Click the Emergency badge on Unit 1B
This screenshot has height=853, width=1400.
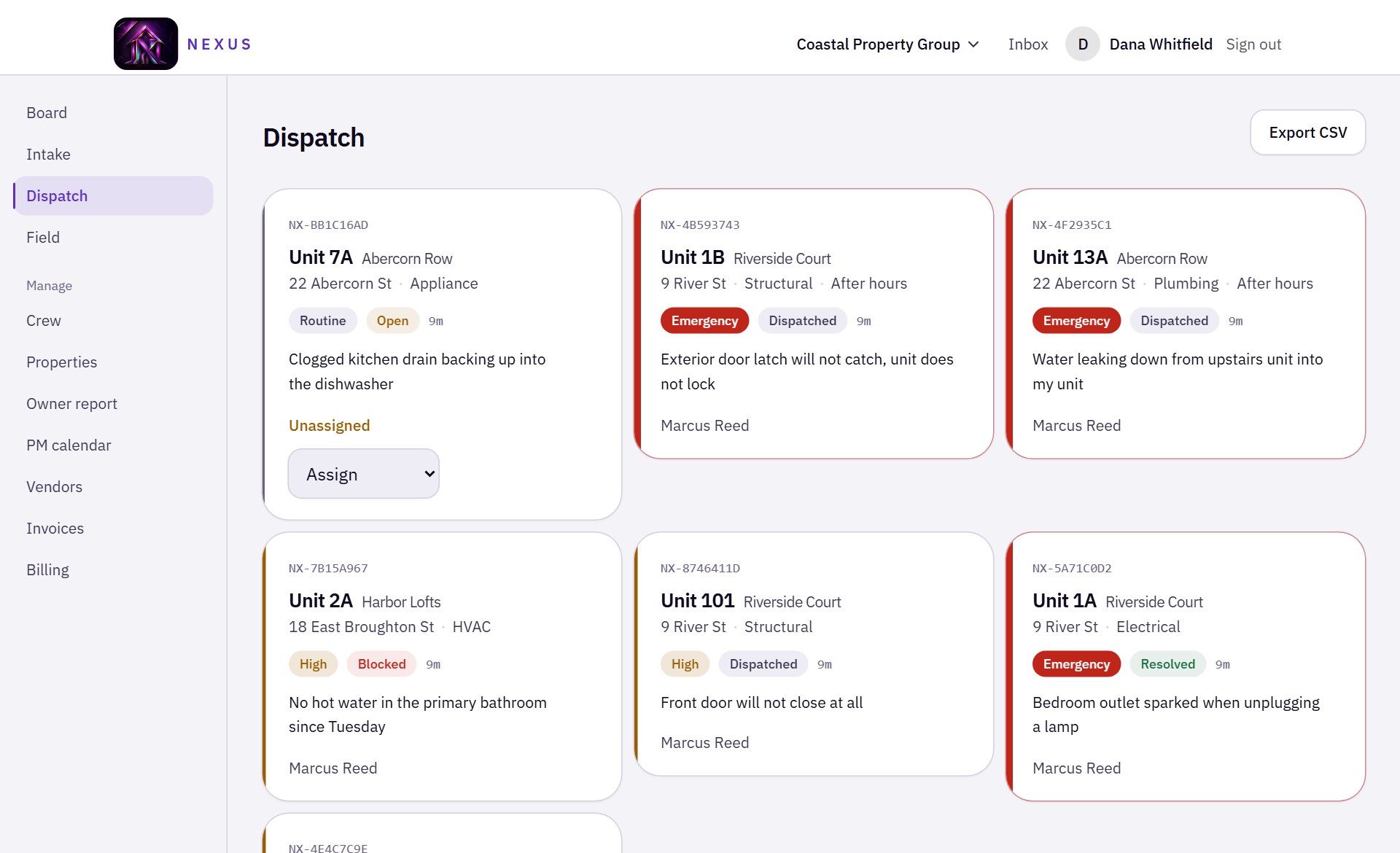pyautogui.click(x=704, y=321)
